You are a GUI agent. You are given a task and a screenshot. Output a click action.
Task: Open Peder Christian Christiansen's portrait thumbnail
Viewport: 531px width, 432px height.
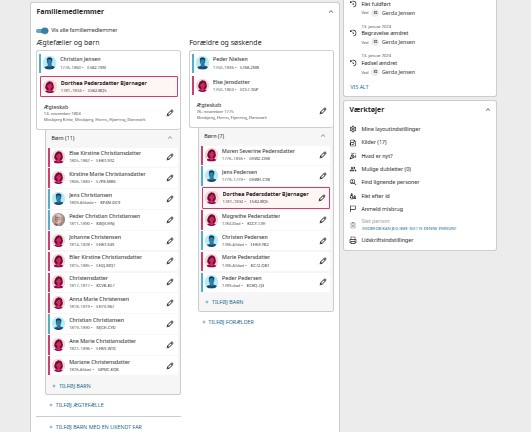59,220
